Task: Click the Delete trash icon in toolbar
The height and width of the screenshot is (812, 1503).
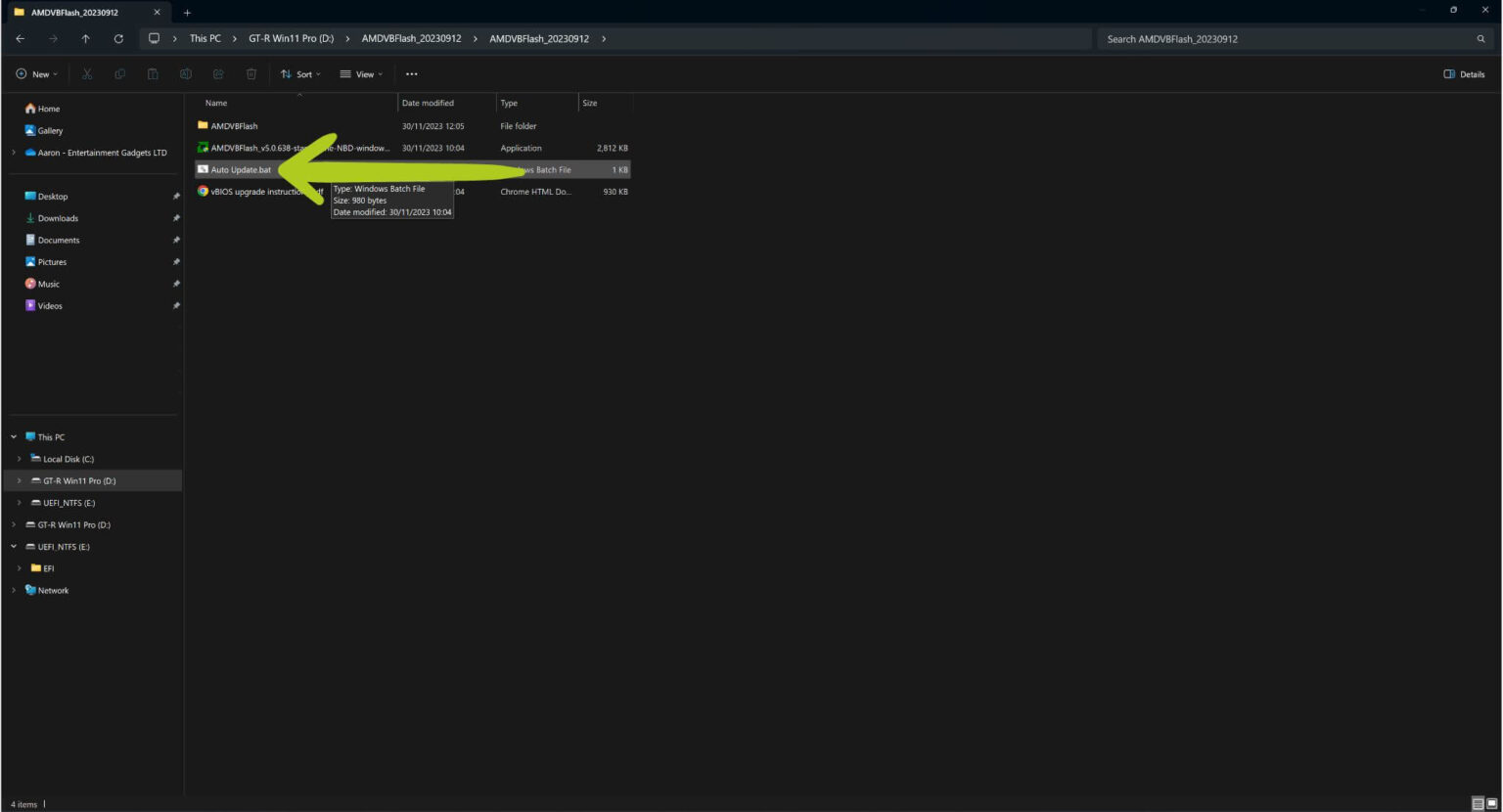Action: (x=251, y=74)
